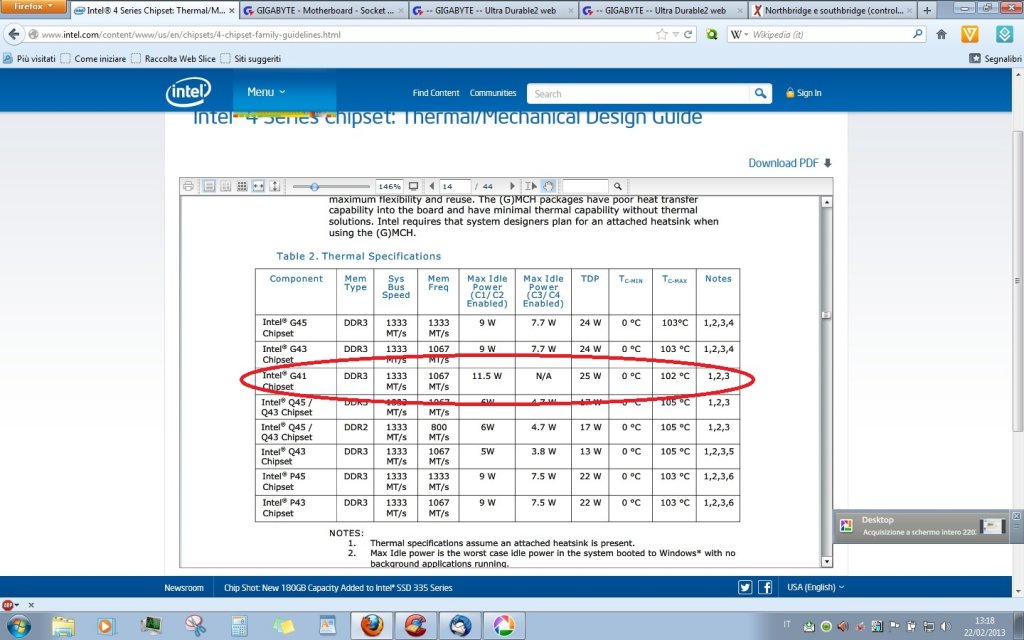Viewport: 1024px width, 640px height.
Task: Click the PDF find magnifier icon
Action: click(x=618, y=186)
